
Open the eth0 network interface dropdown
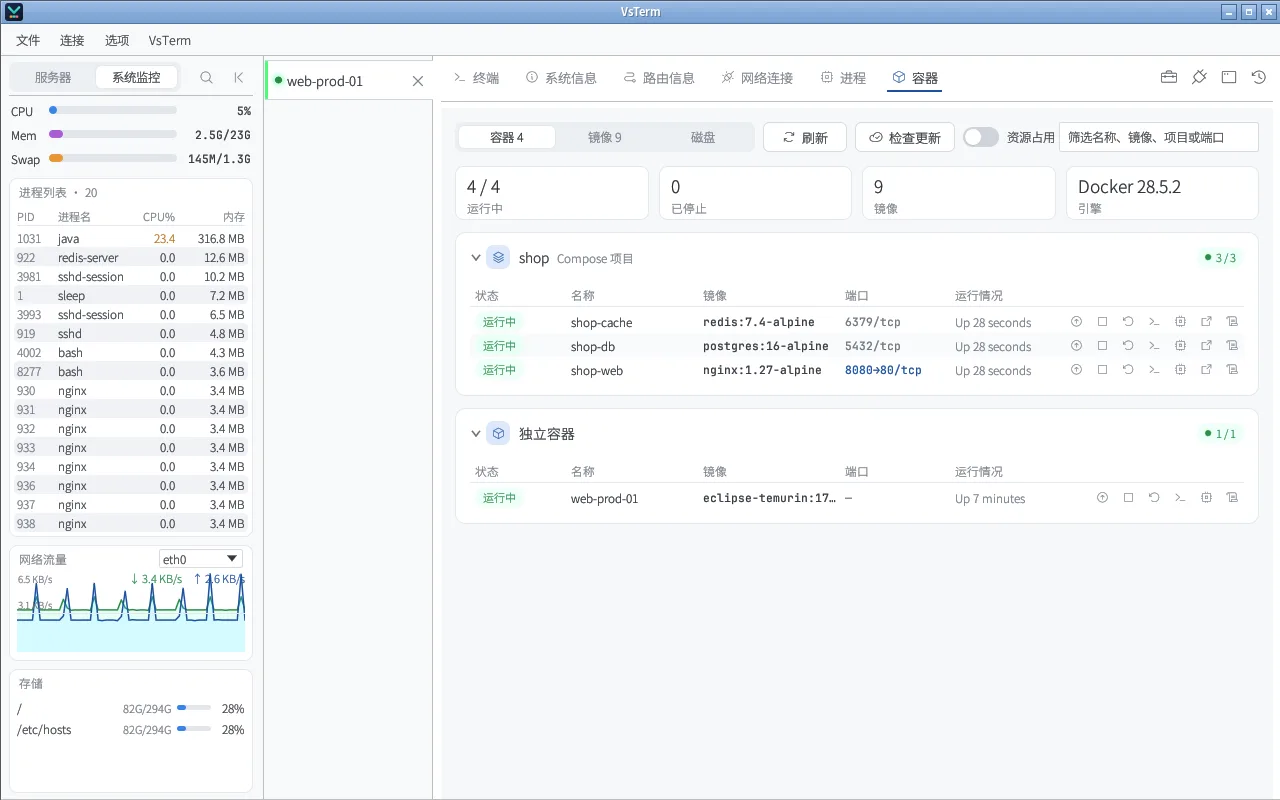(x=201, y=559)
